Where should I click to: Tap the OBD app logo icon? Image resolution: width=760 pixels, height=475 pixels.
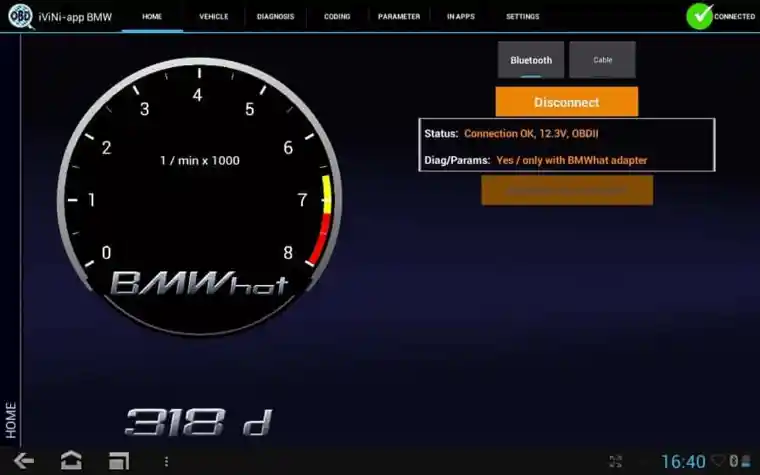[21, 16]
